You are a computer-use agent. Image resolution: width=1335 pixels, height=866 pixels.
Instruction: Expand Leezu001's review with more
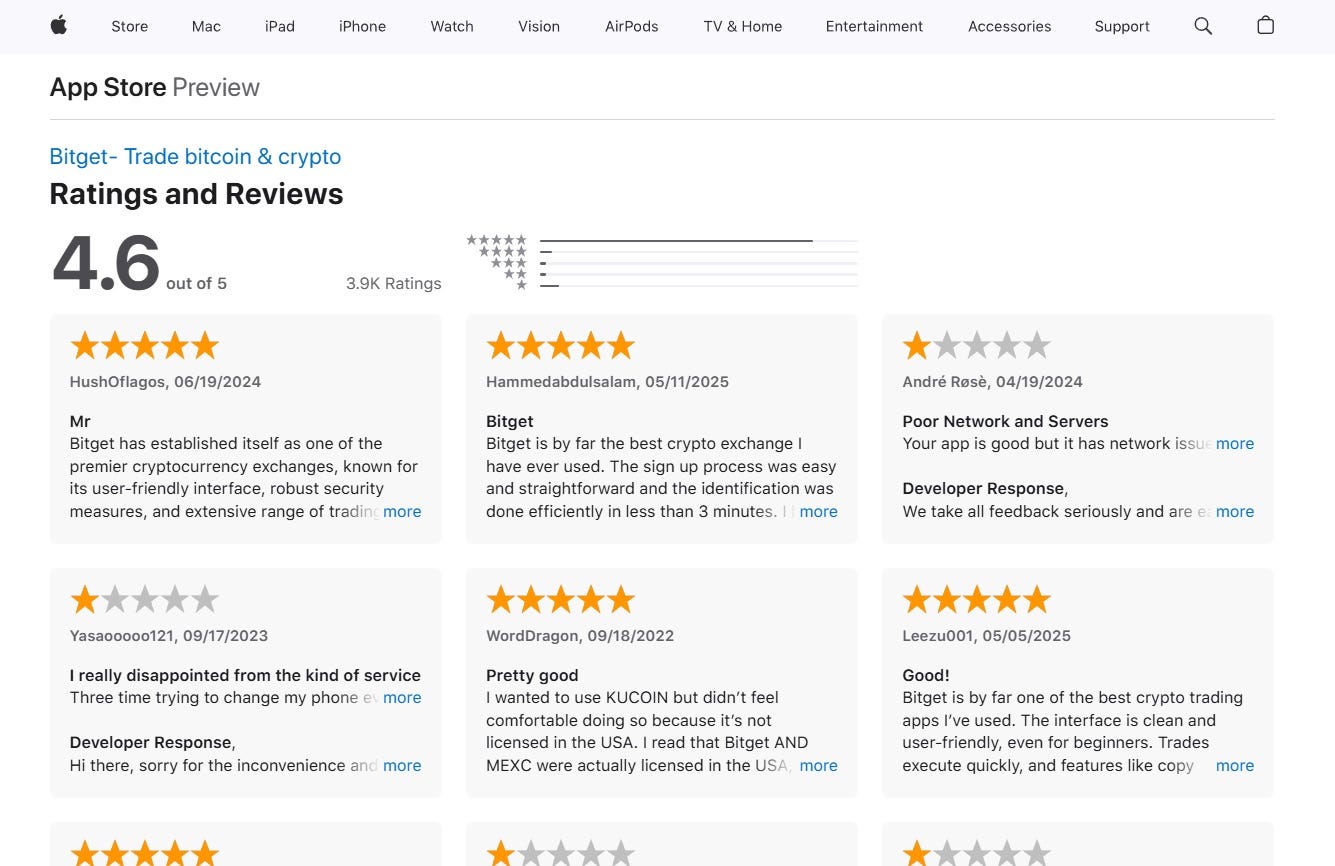[1234, 765]
